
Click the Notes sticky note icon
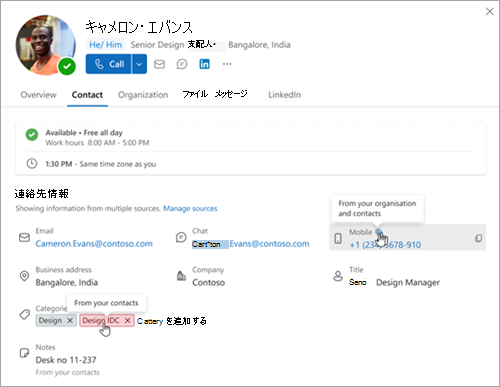(24, 353)
